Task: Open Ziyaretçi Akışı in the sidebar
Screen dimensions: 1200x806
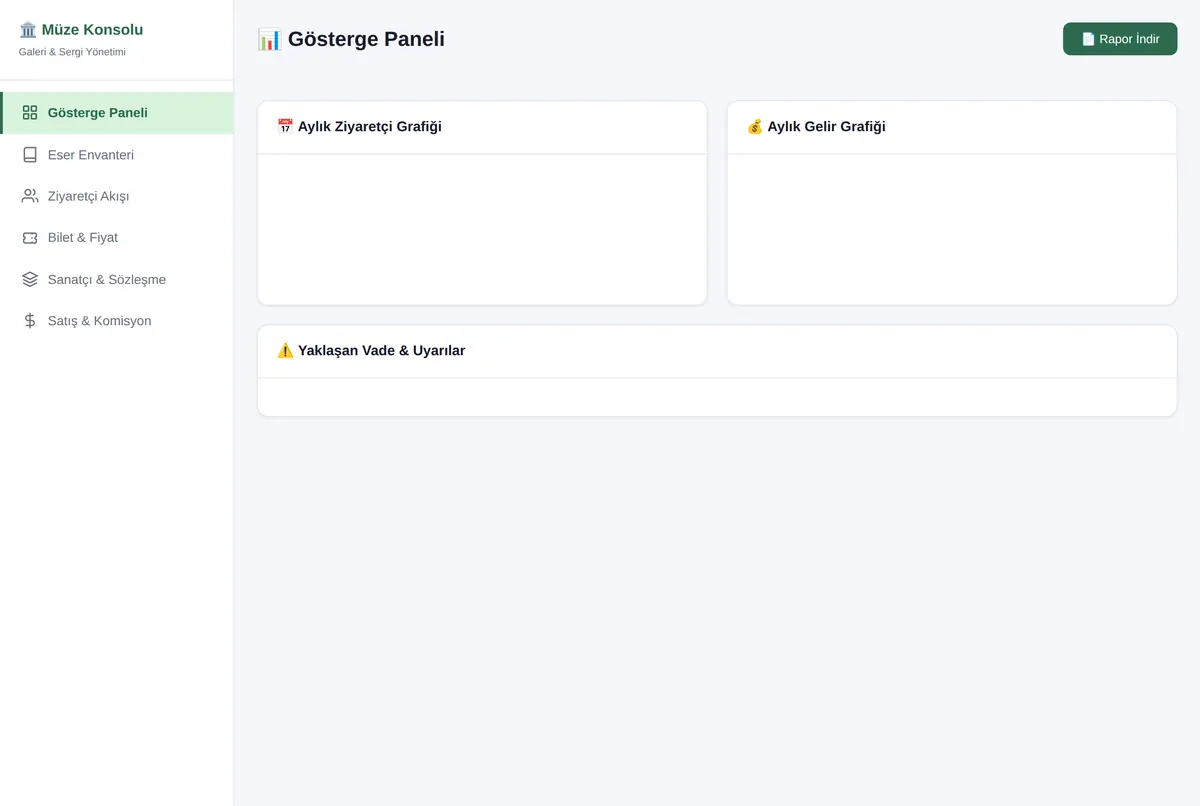Action: [x=117, y=196]
